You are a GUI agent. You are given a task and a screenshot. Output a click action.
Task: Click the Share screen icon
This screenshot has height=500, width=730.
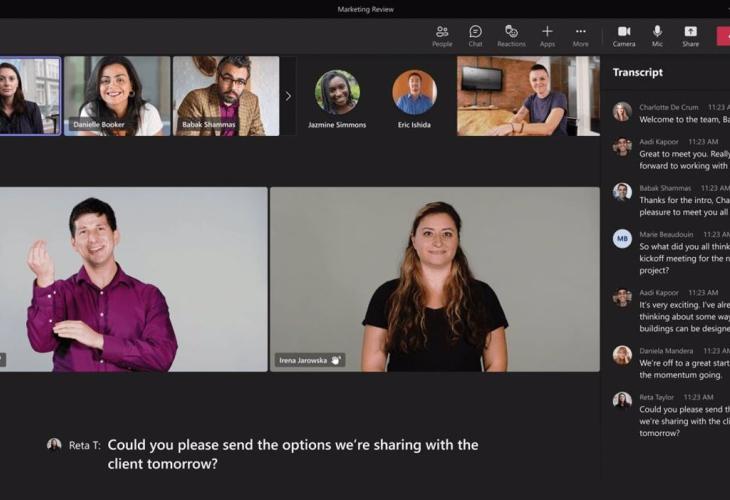pyautogui.click(x=690, y=36)
